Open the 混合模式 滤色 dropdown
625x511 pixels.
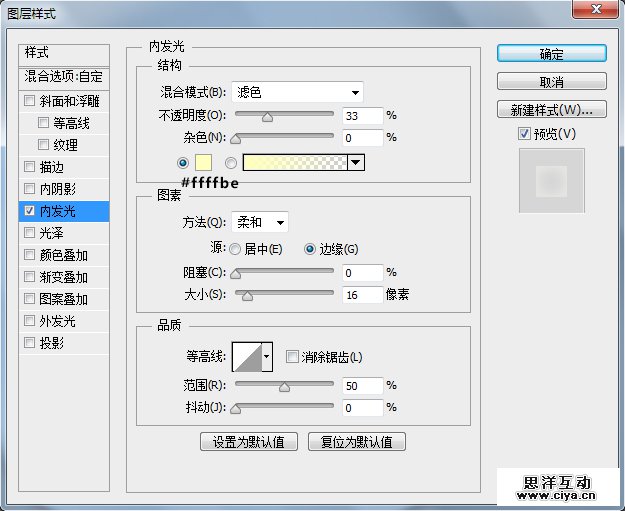tap(297, 92)
